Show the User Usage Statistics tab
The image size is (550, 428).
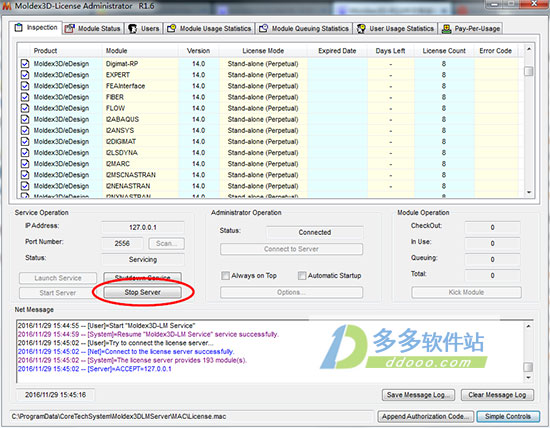(x=395, y=28)
